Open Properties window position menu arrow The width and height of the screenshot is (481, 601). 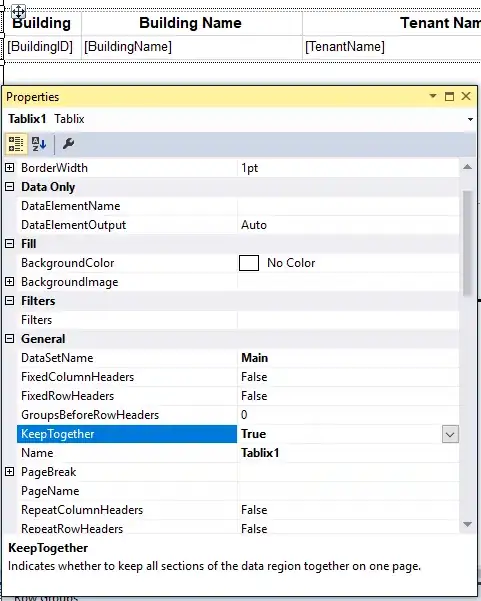[x=433, y=96]
